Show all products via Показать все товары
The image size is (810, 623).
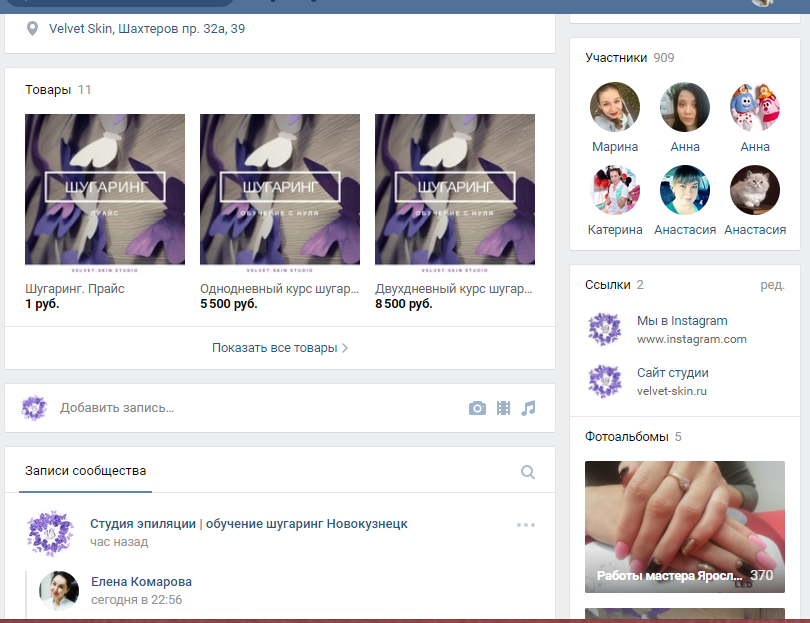tap(280, 348)
